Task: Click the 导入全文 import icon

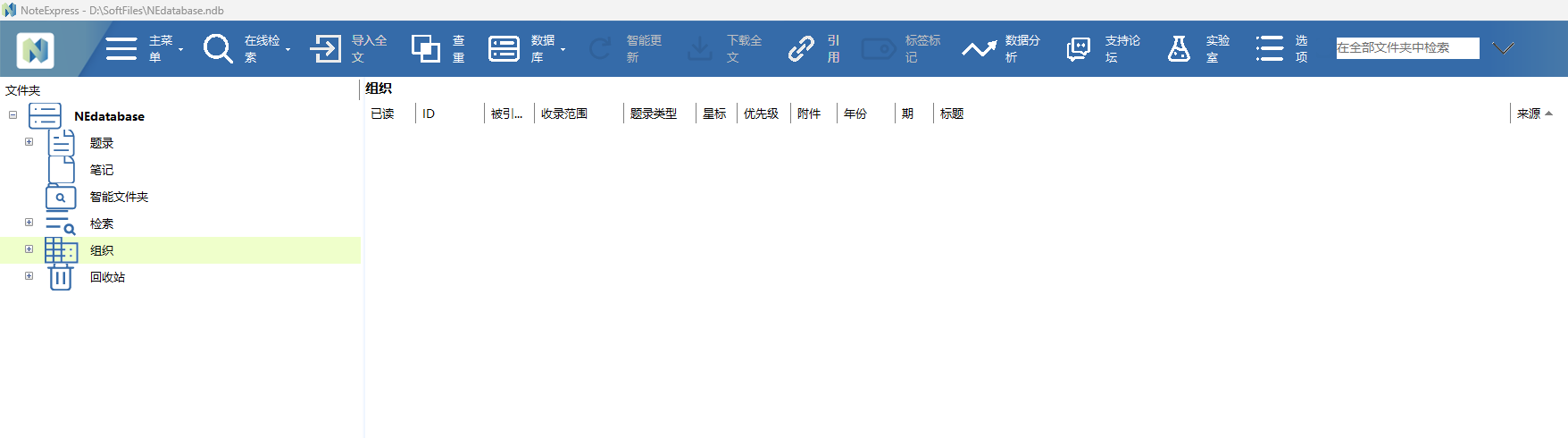Action: pyautogui.click(x=326, y=48)
